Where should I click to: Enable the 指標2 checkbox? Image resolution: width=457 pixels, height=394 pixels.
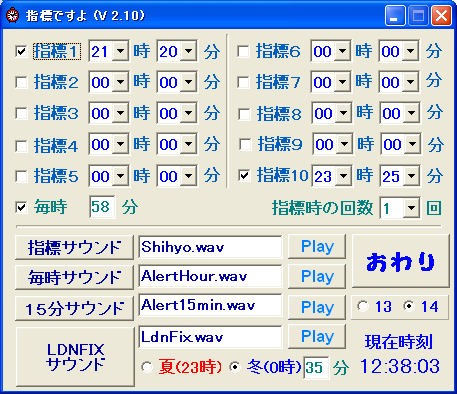pyautogui.click(x=21, y=82)
